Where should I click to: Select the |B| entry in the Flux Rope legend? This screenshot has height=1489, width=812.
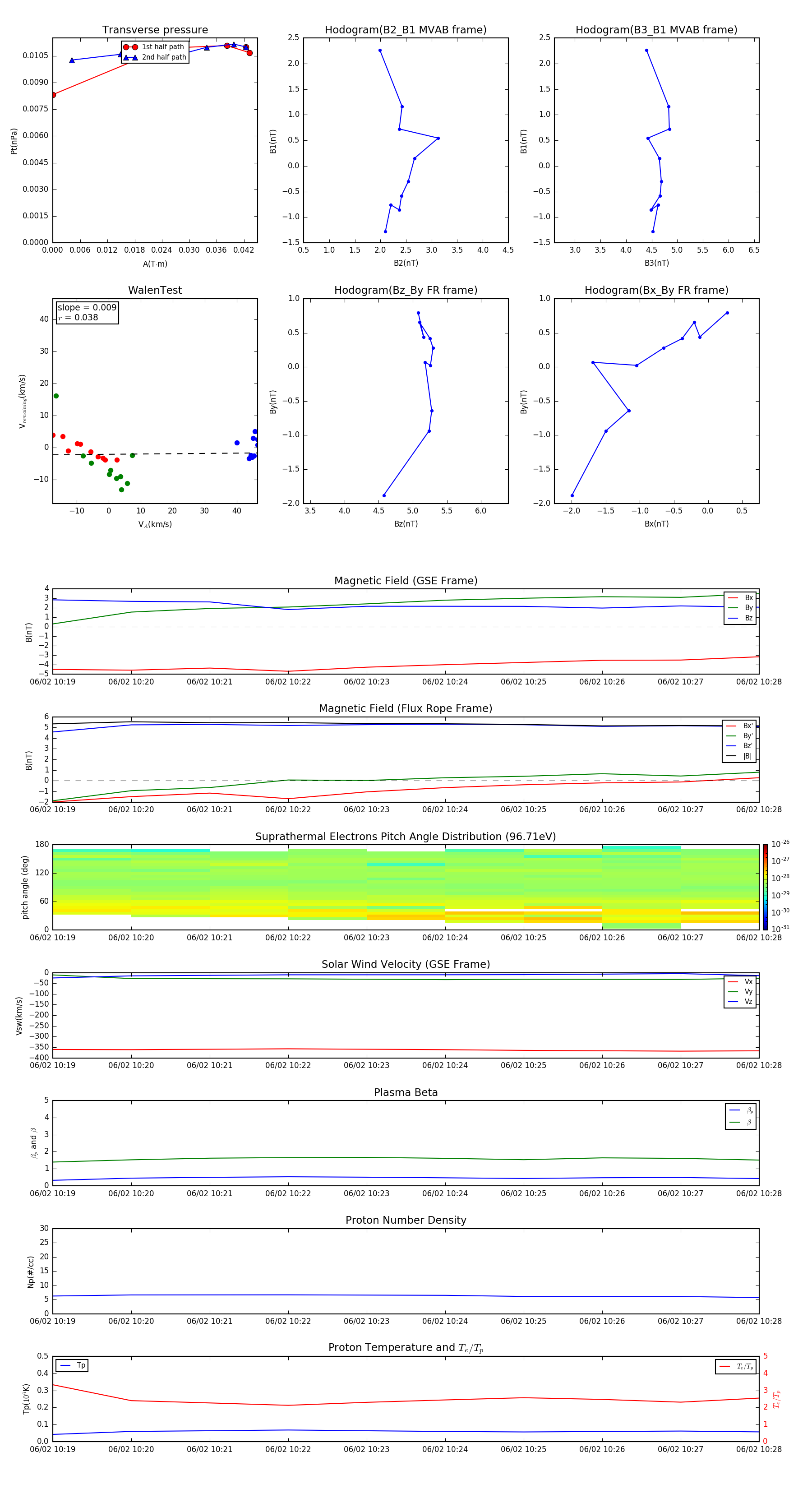739,756
